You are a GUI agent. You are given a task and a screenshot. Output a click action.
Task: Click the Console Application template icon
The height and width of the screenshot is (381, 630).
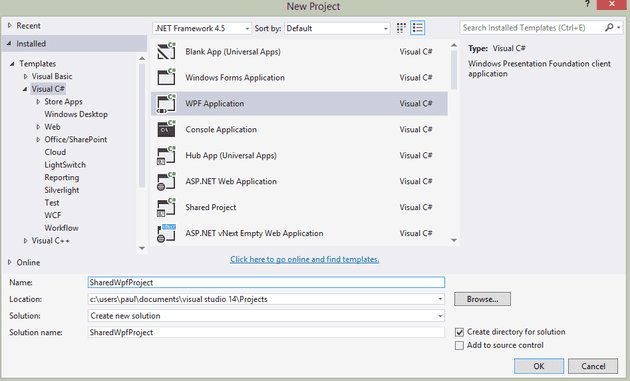point(166,129)
